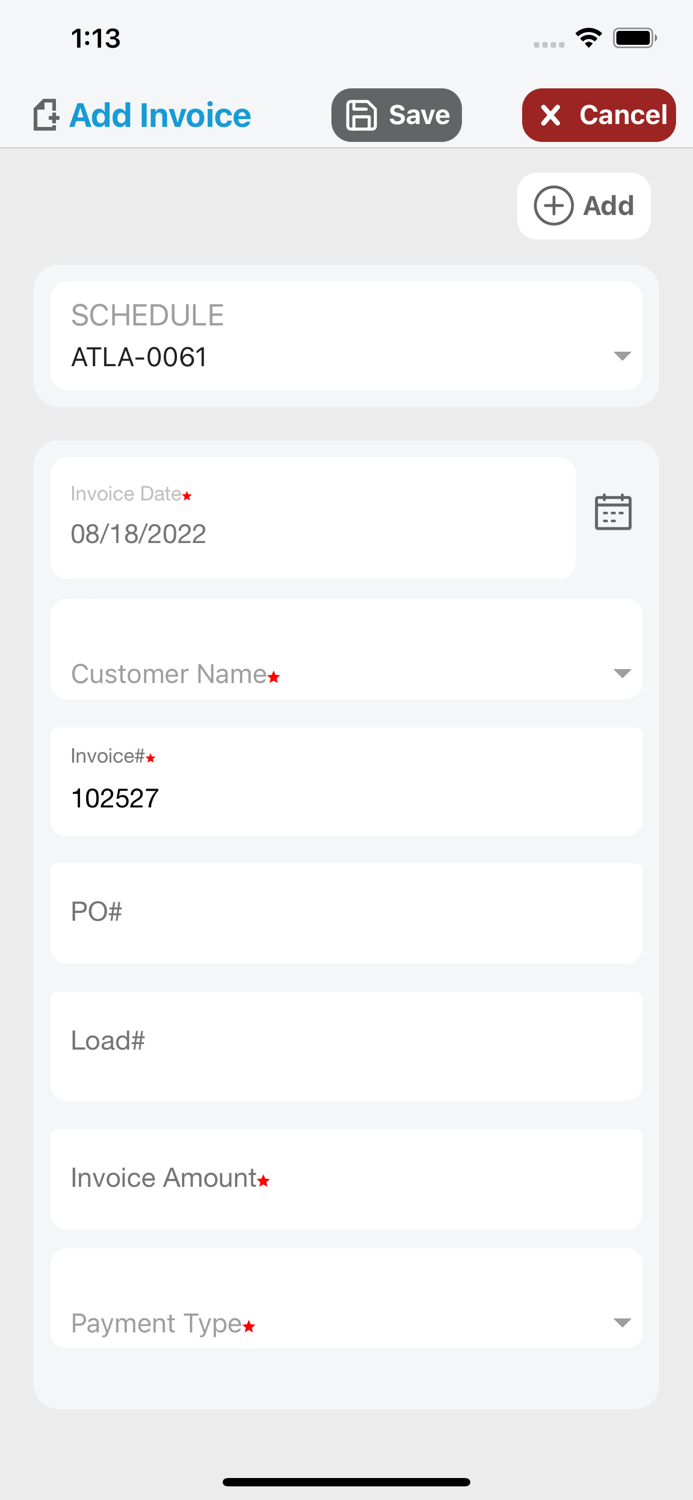Tap the chevron arrow on Customer Name field
Viewport: 693px width, 1500px height.
tap(622, 674)
